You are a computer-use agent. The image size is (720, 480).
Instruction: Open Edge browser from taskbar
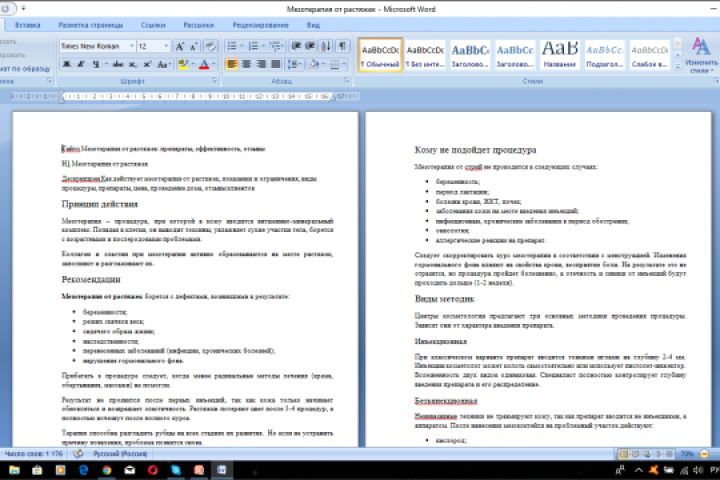coord(84,470)
